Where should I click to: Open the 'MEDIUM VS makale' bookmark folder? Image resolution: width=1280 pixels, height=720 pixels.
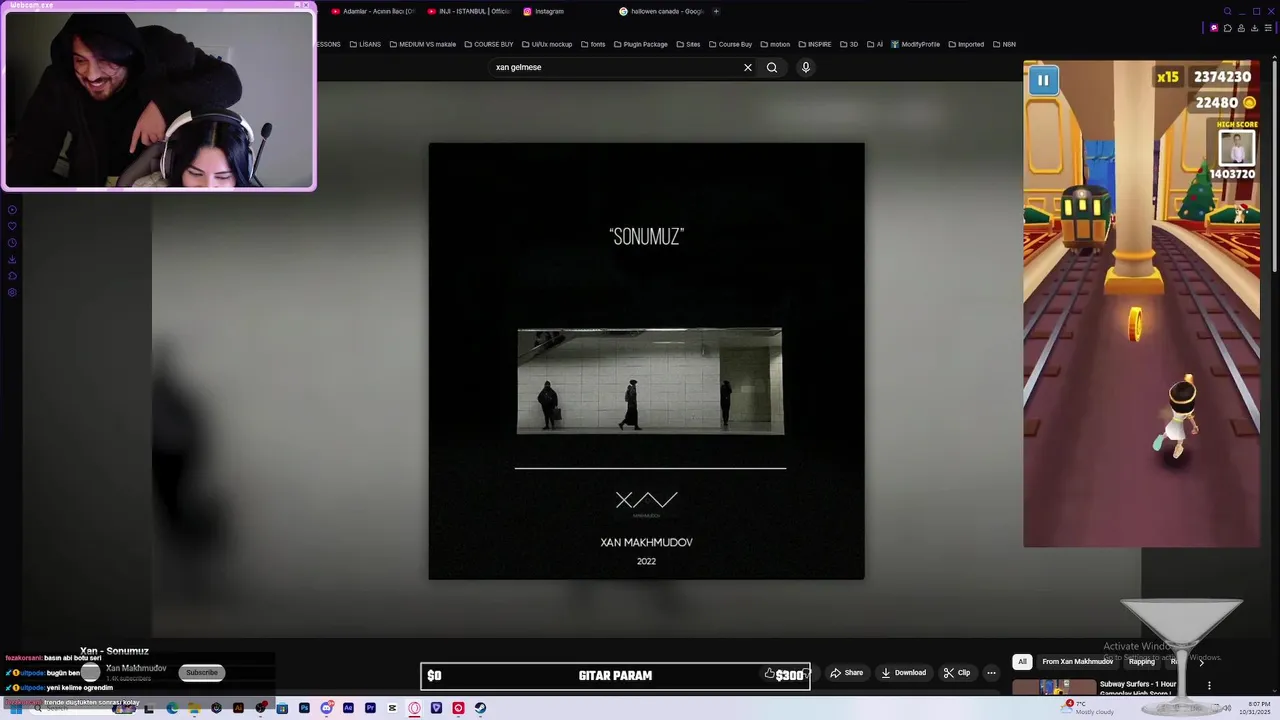click(x=422, y=44)
